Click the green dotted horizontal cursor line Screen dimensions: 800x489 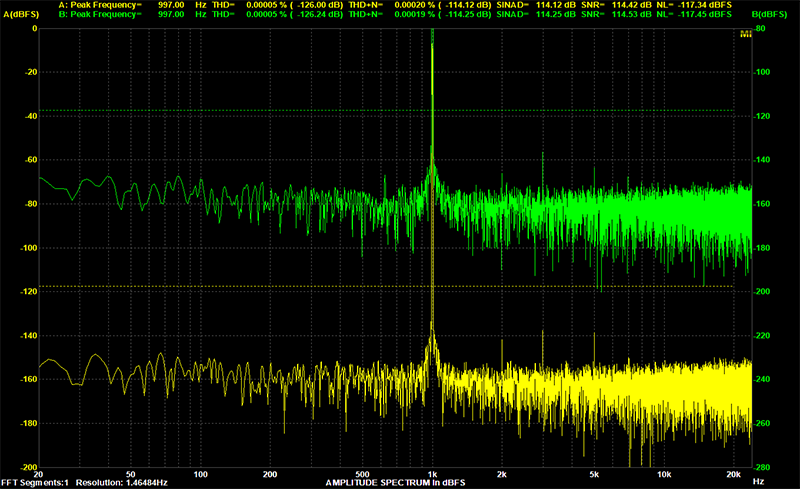click(386, 110)
